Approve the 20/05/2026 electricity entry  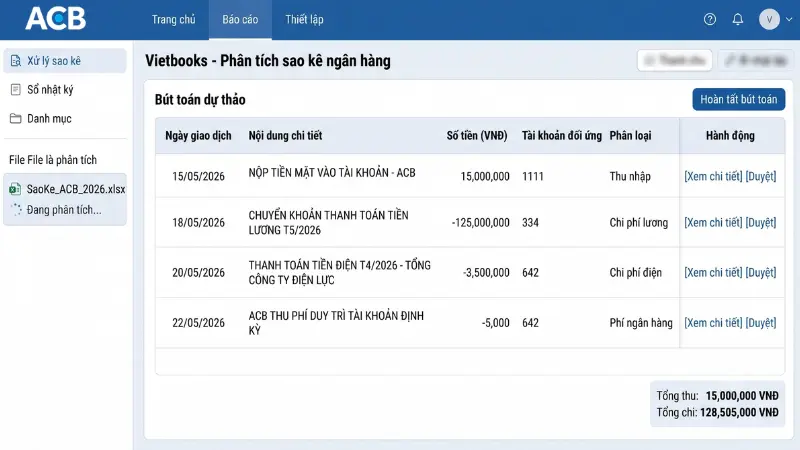[761, 273]
